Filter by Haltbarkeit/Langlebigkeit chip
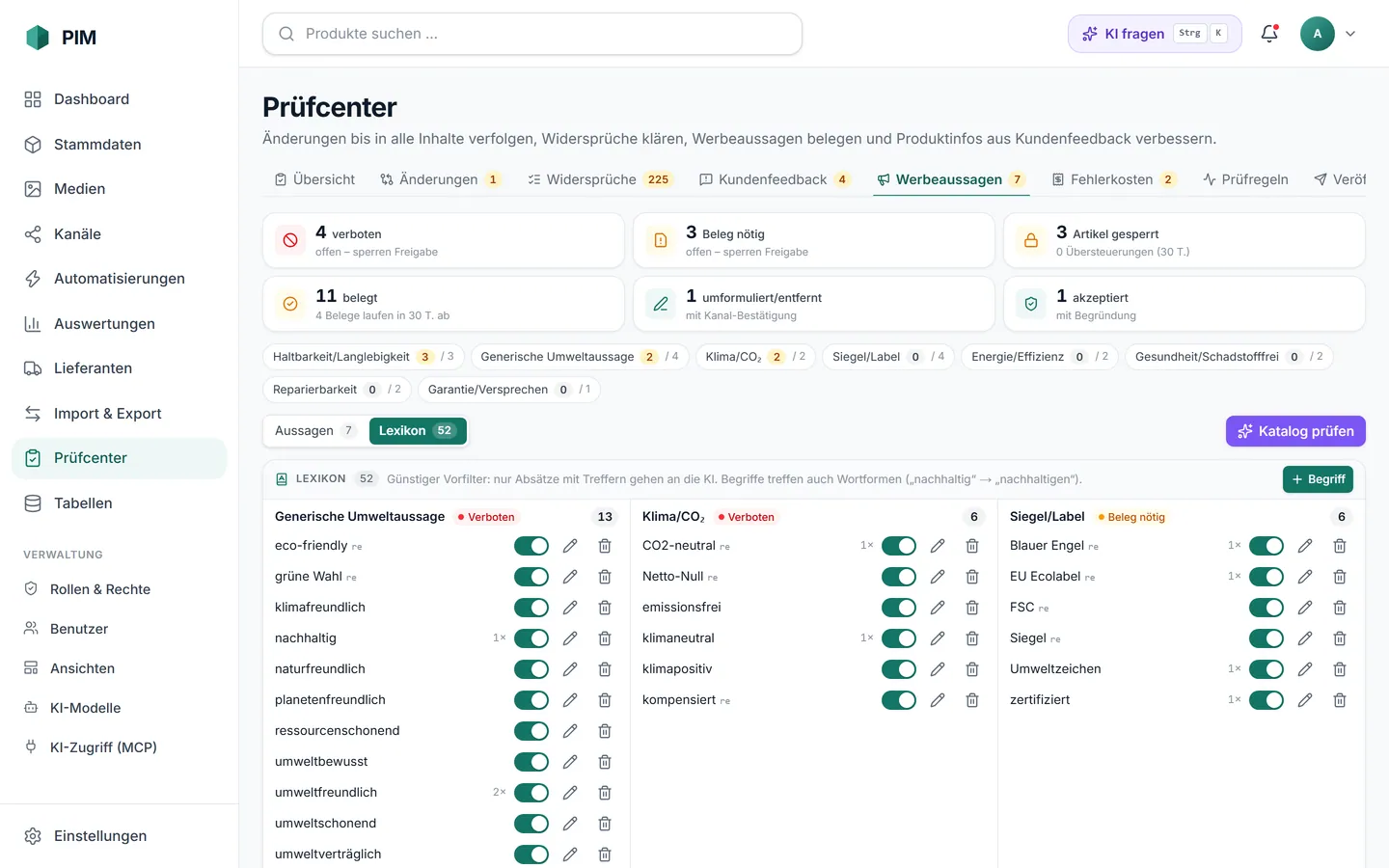 coord(364,357)
